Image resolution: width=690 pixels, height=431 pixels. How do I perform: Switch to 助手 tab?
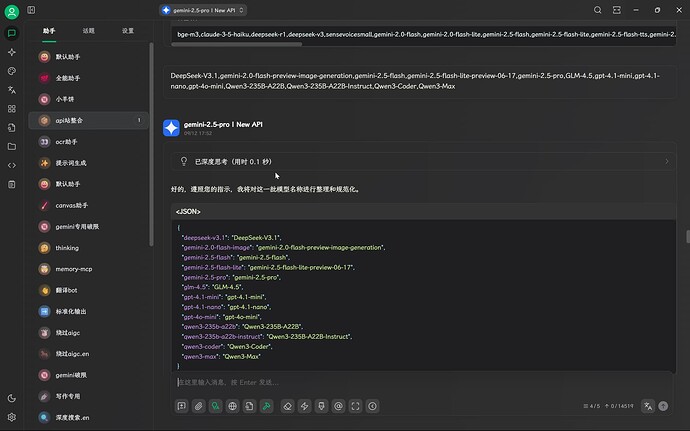coord(49,31)
